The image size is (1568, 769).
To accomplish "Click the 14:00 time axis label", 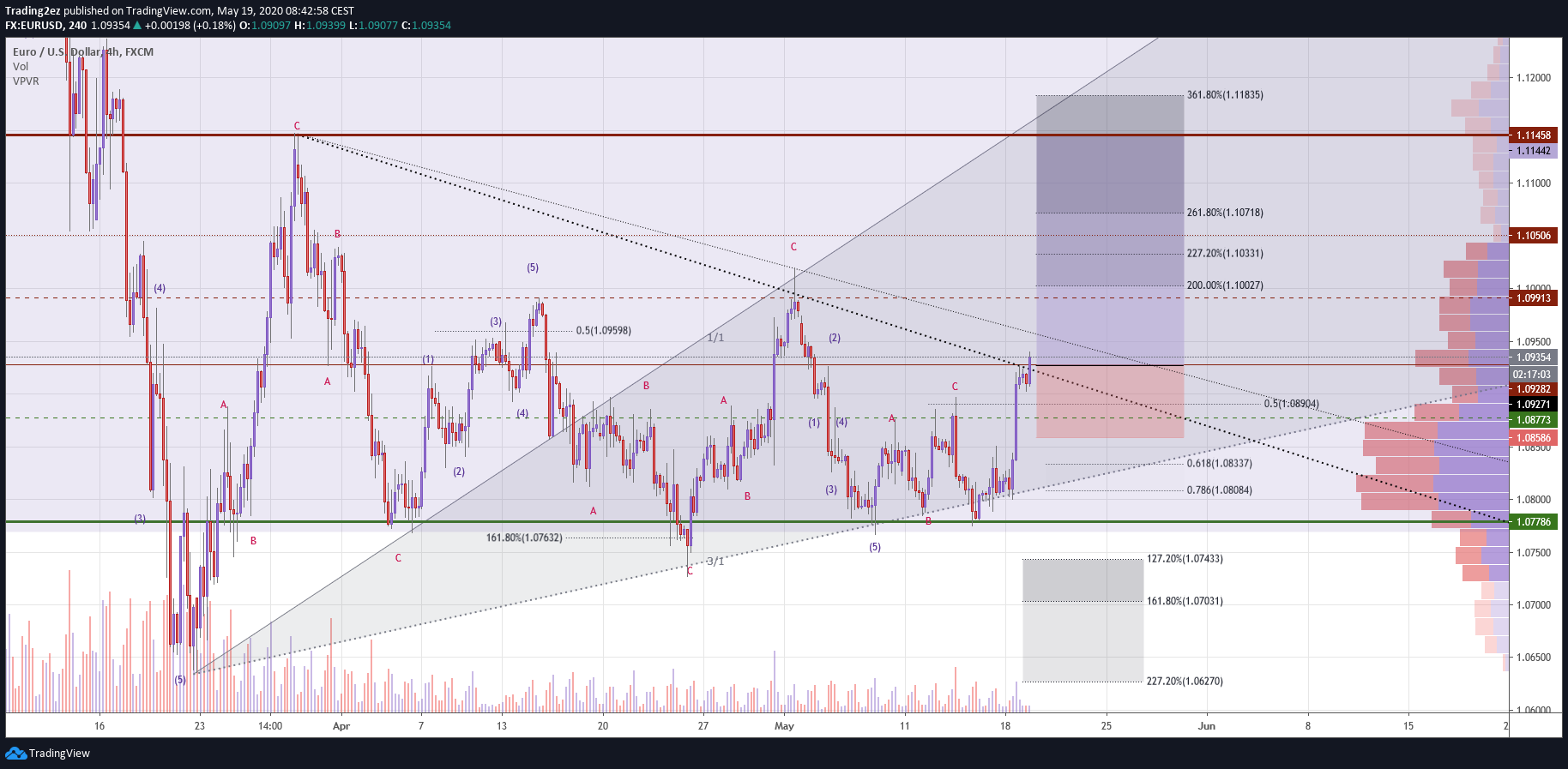I will [x=270, y=726].
